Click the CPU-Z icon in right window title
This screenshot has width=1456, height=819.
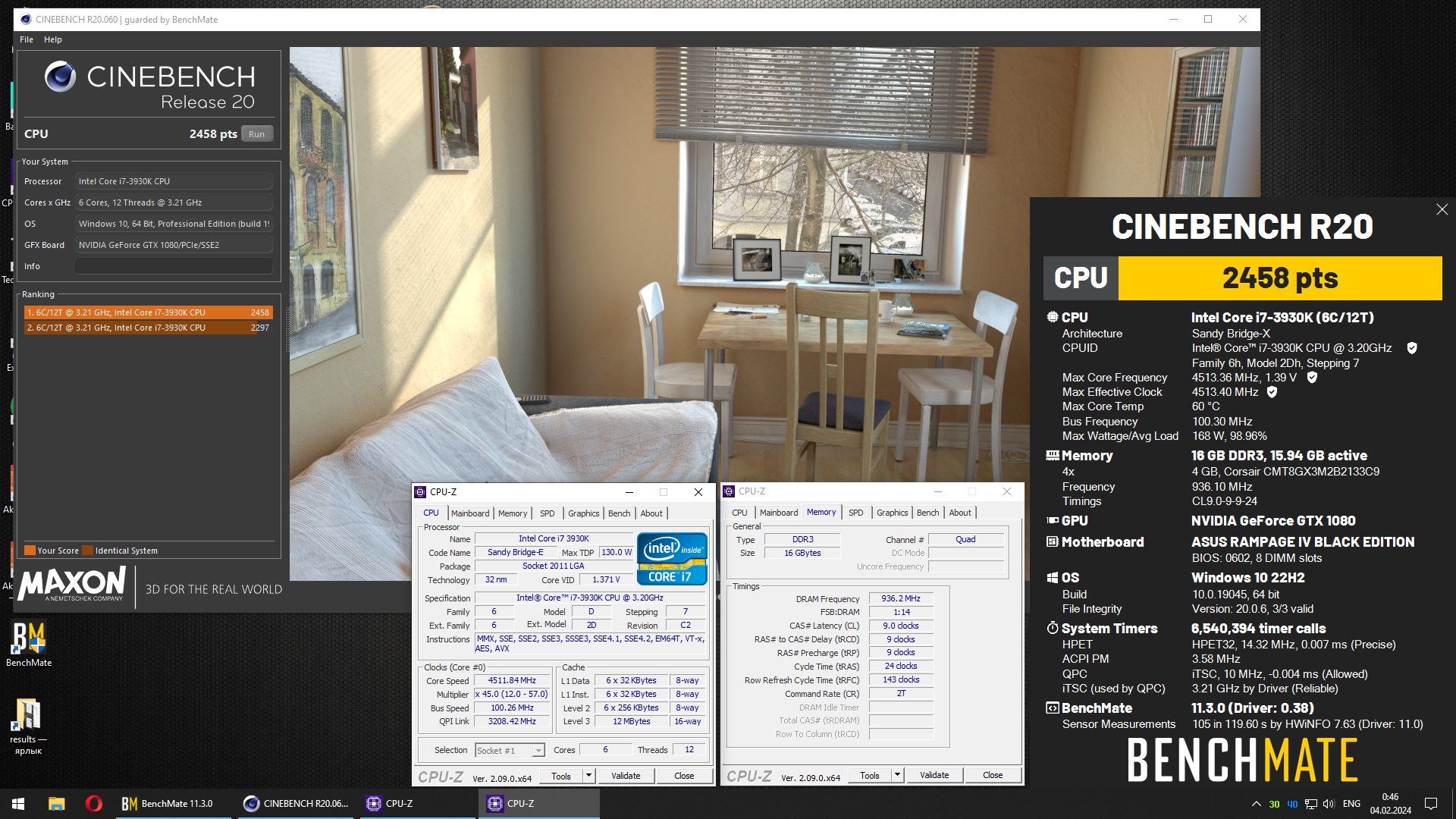(729, 491)
